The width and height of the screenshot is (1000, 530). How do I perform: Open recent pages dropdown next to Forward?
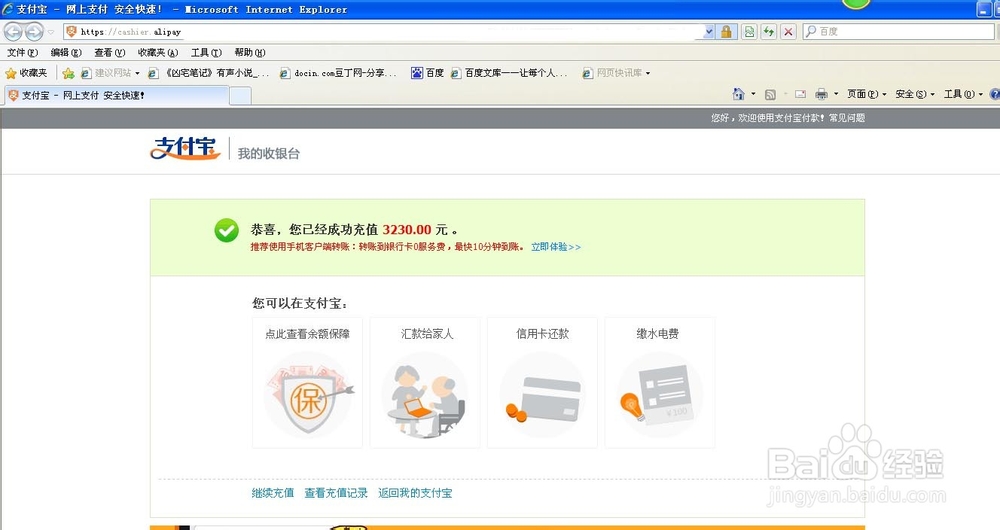(x=51, y=32)
